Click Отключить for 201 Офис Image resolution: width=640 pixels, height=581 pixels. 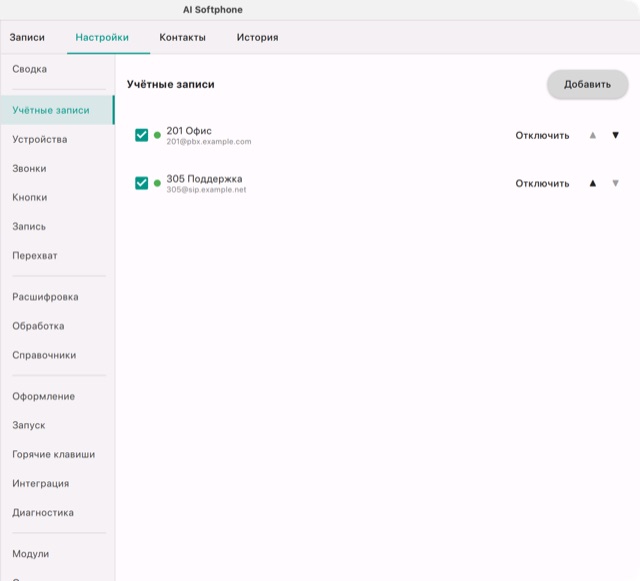click(x=542, y=136)
